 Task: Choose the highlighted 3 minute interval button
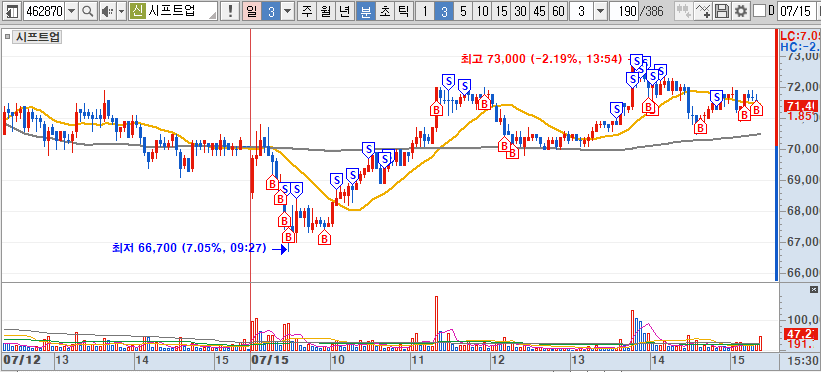pyautogui.click(x=443, y=10)
